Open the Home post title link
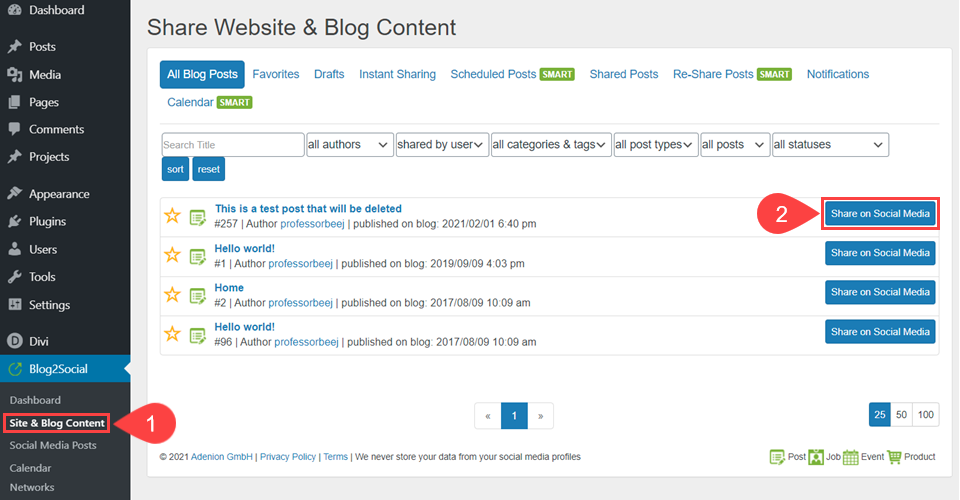This screenshot has height=500, width=960. pos(229,288)
